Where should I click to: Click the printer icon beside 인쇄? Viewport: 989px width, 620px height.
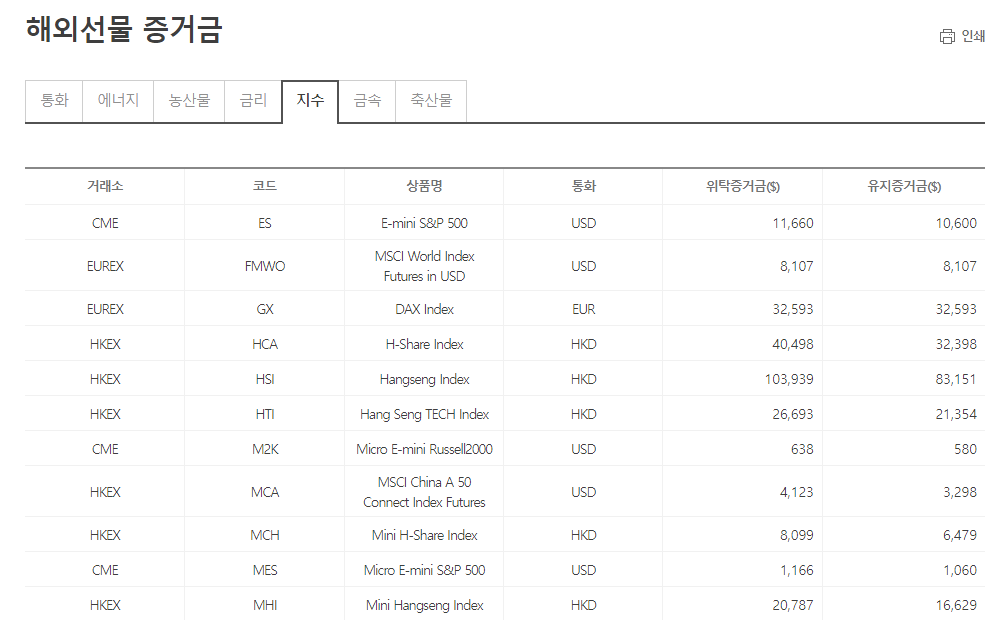[x=947, y=37]
